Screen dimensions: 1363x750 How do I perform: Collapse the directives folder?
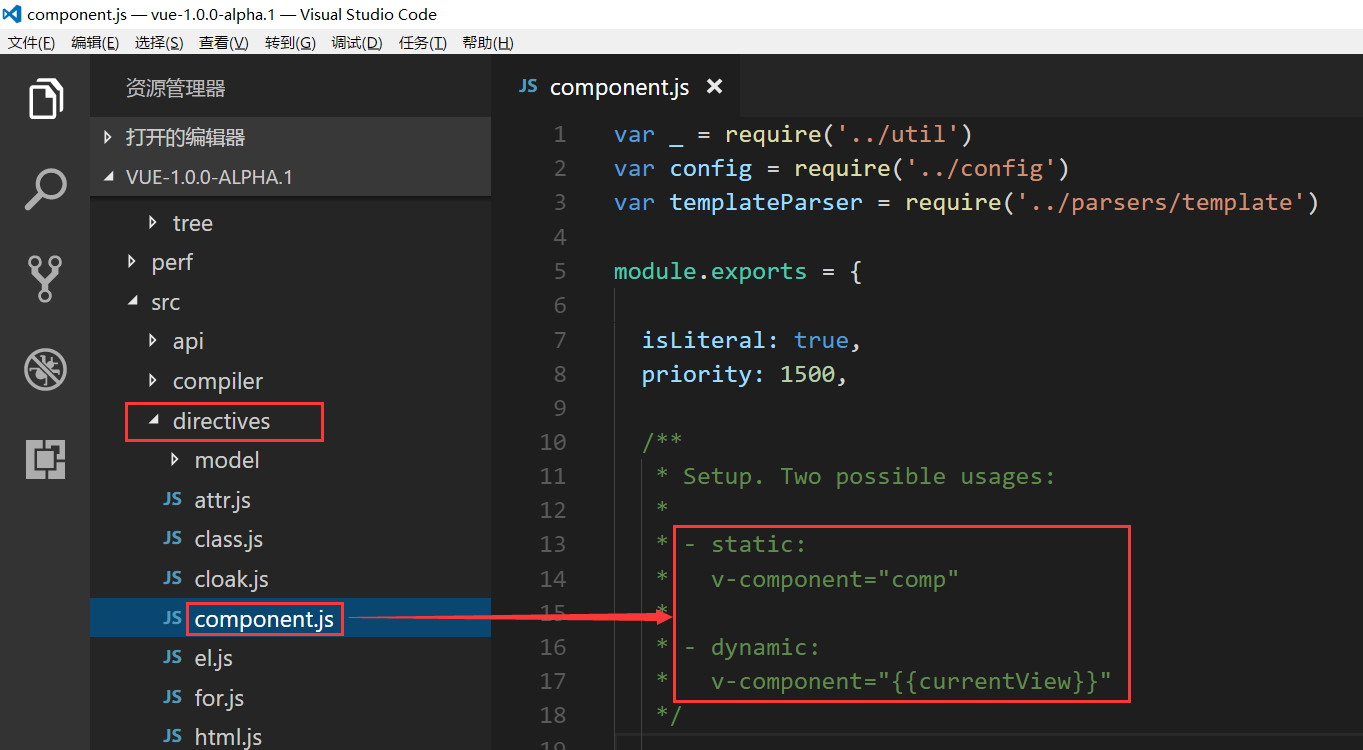pyautogui.click(x=153, y=421)
